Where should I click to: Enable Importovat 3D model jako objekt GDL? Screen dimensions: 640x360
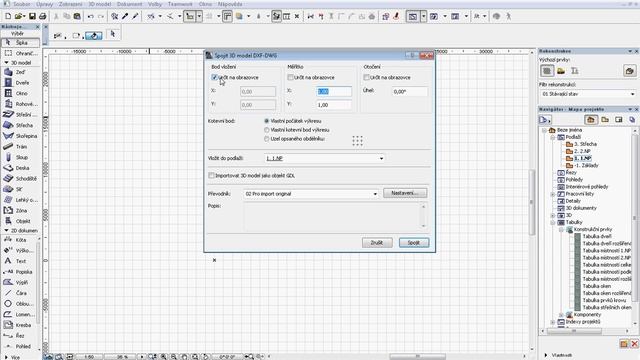(x=211, y=176)
